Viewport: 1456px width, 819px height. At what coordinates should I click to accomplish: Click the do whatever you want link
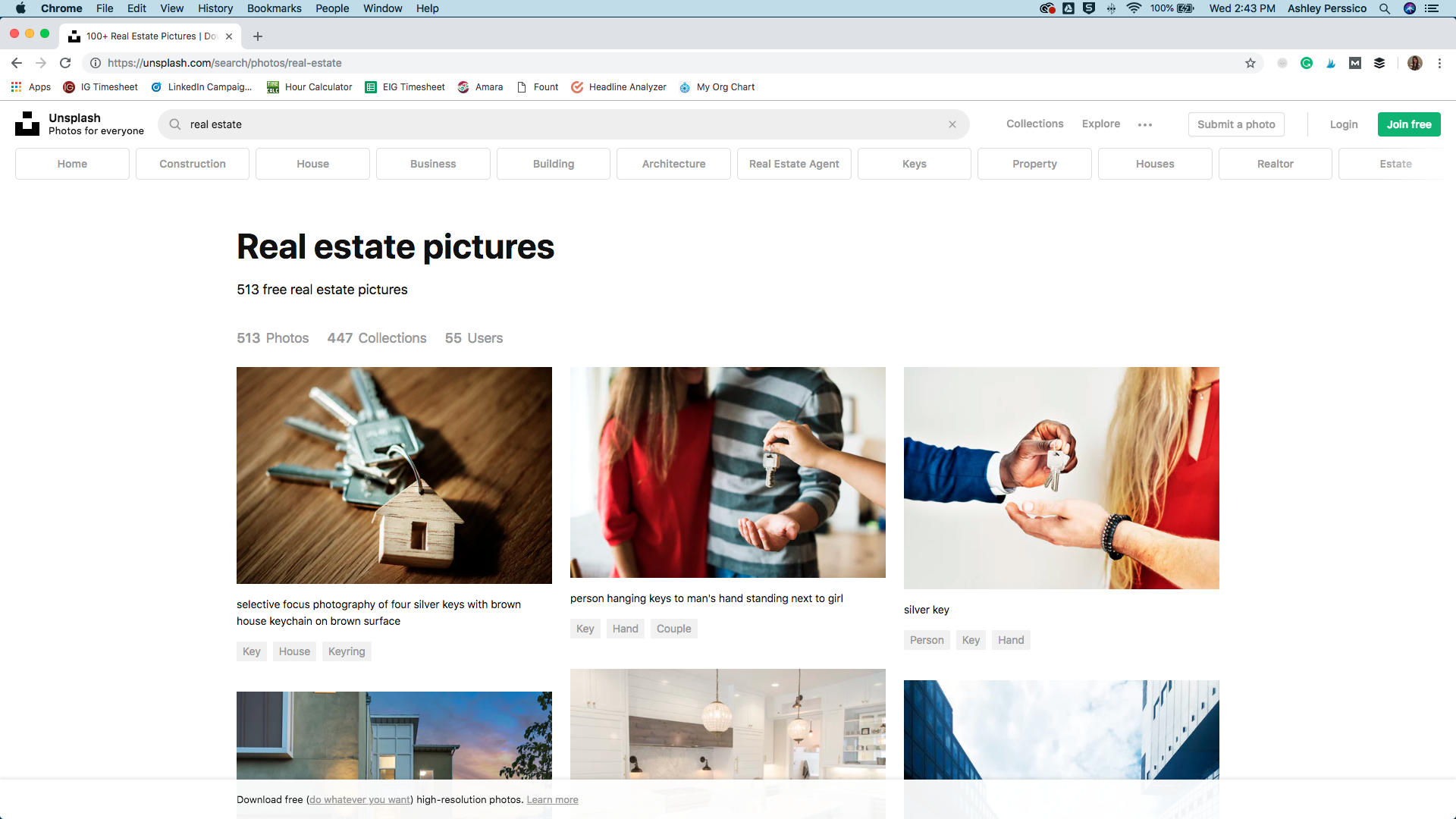[360, 800]
